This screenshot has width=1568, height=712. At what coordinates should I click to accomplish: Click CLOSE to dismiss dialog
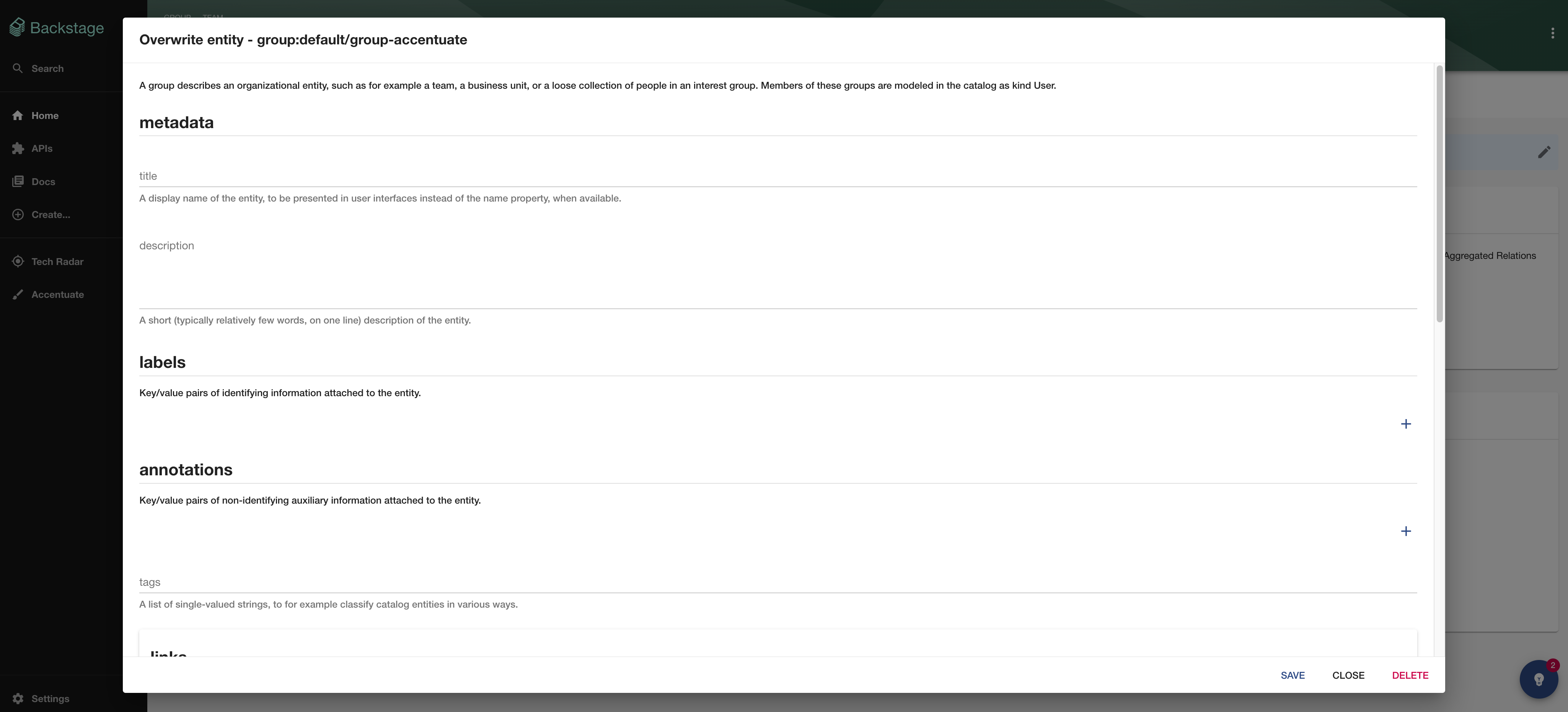[x=1348, y=675]
